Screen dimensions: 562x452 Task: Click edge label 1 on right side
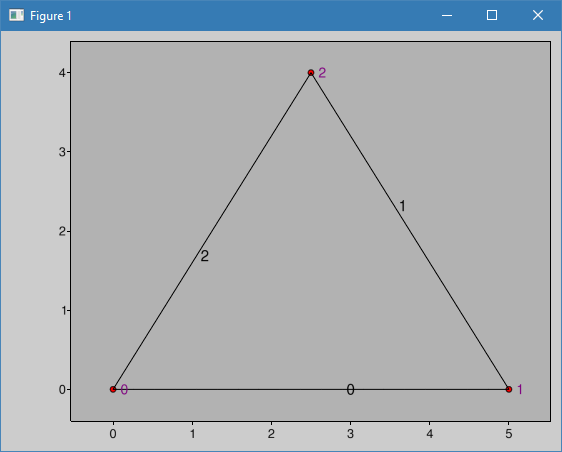pyautogui.click(x=403, y=206)
